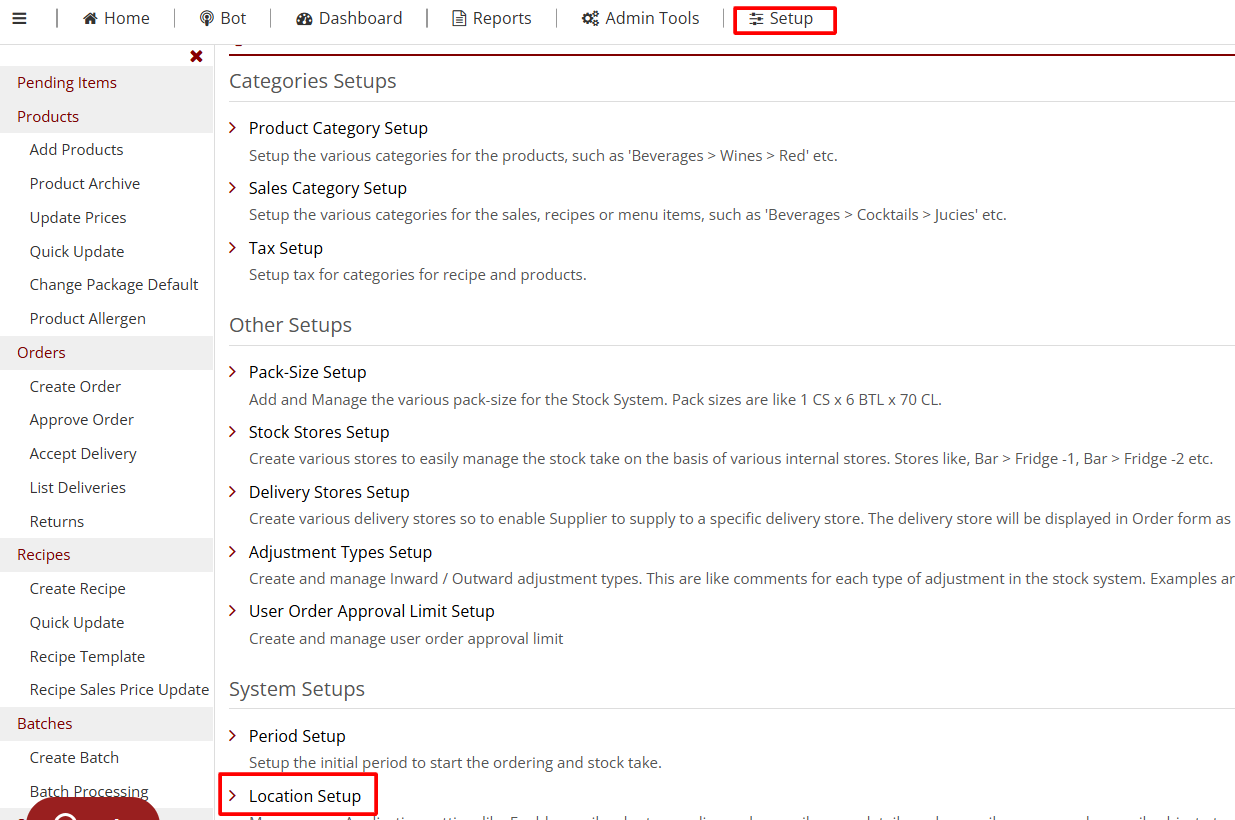
Task: Go to Create Order in sidebar
Action: click(75, 387)
